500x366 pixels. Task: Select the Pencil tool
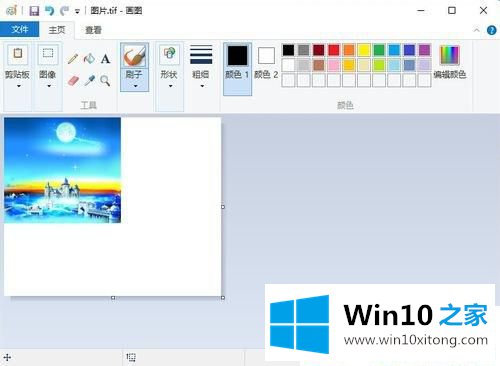point(73,59)
